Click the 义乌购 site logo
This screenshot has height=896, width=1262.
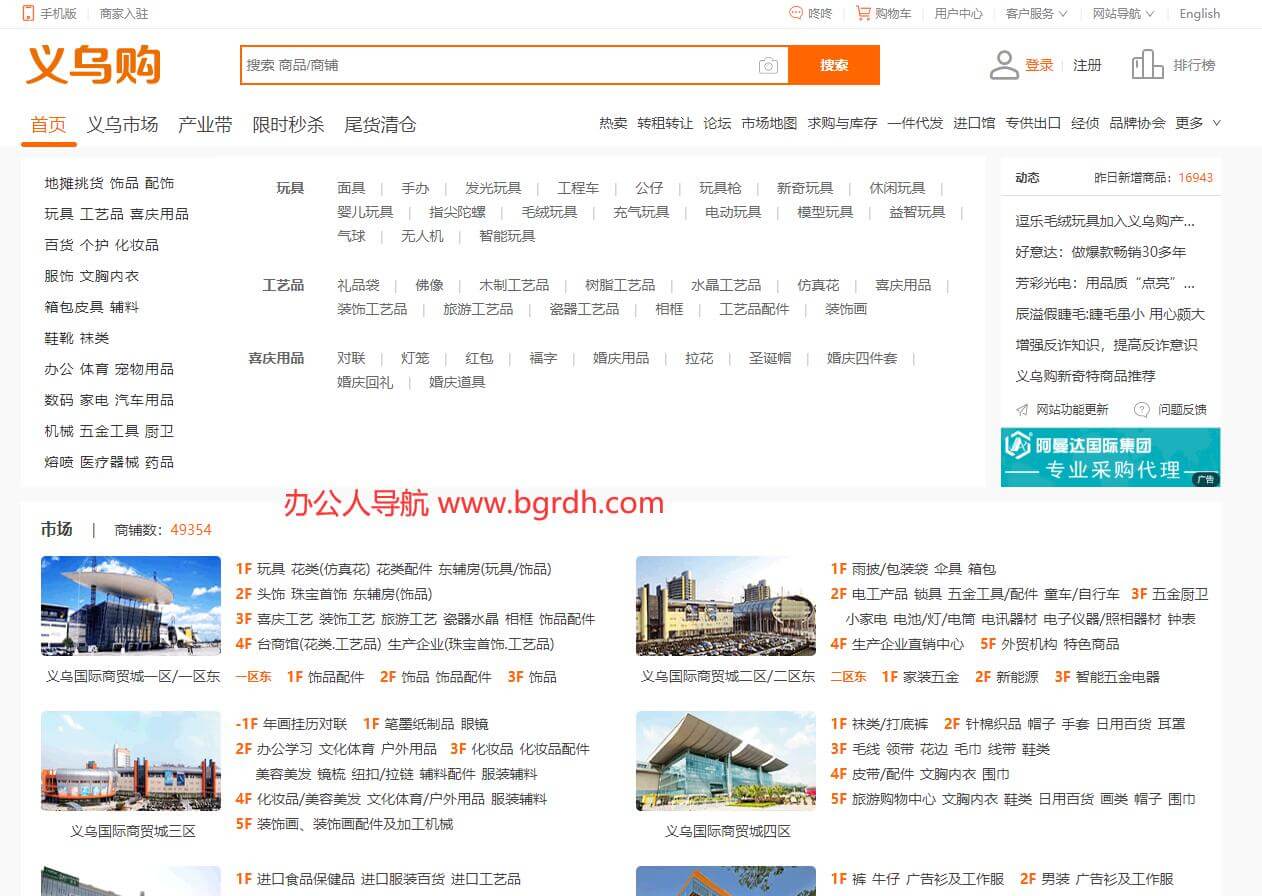[x=93, y=65]
